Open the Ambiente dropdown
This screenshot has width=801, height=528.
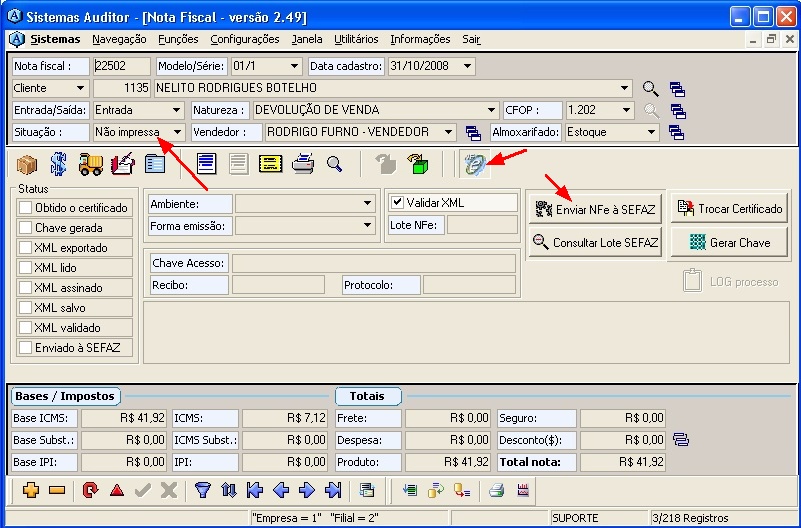pyautogui.click(x=367, y=204)
